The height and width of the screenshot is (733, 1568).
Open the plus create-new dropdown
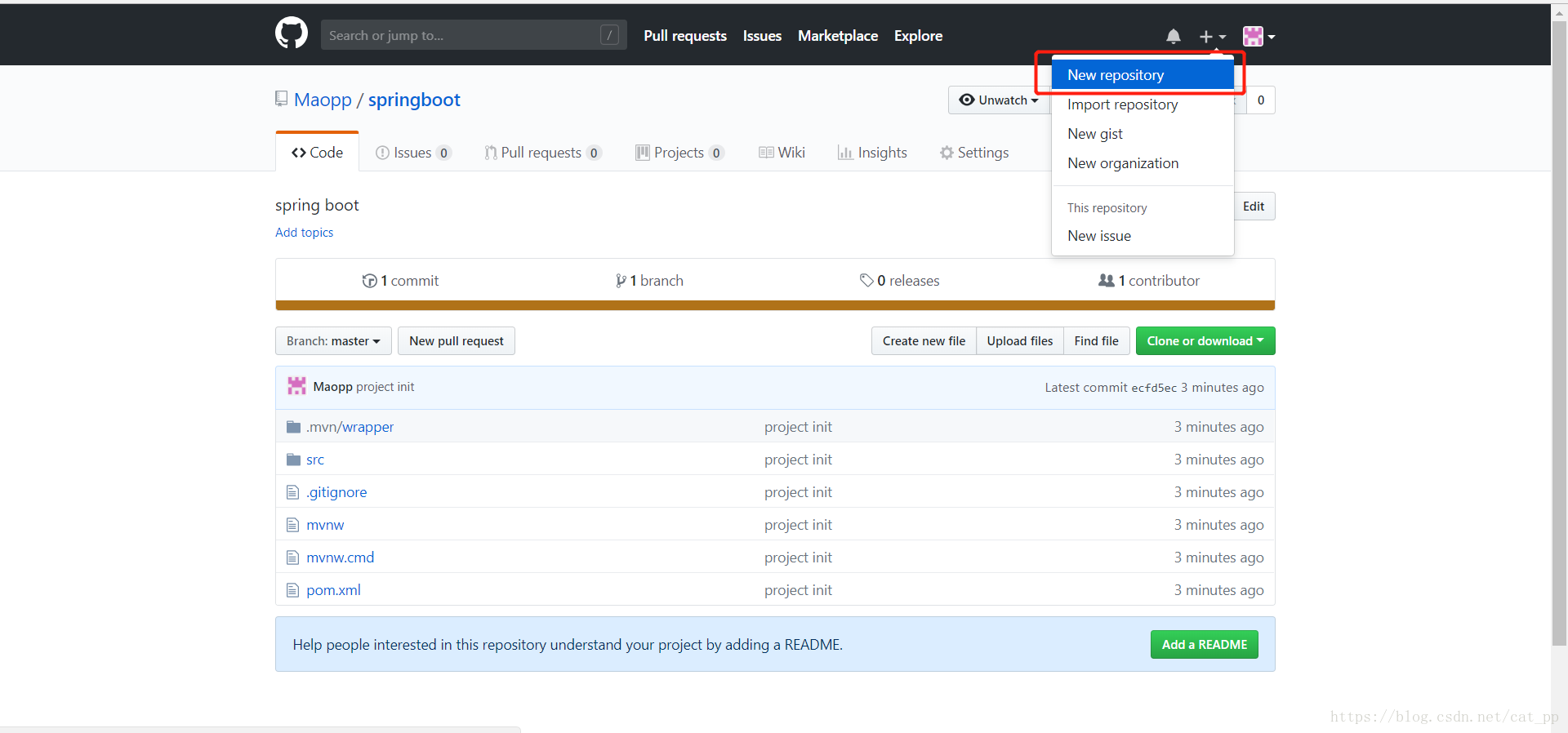click(1212, 36)
